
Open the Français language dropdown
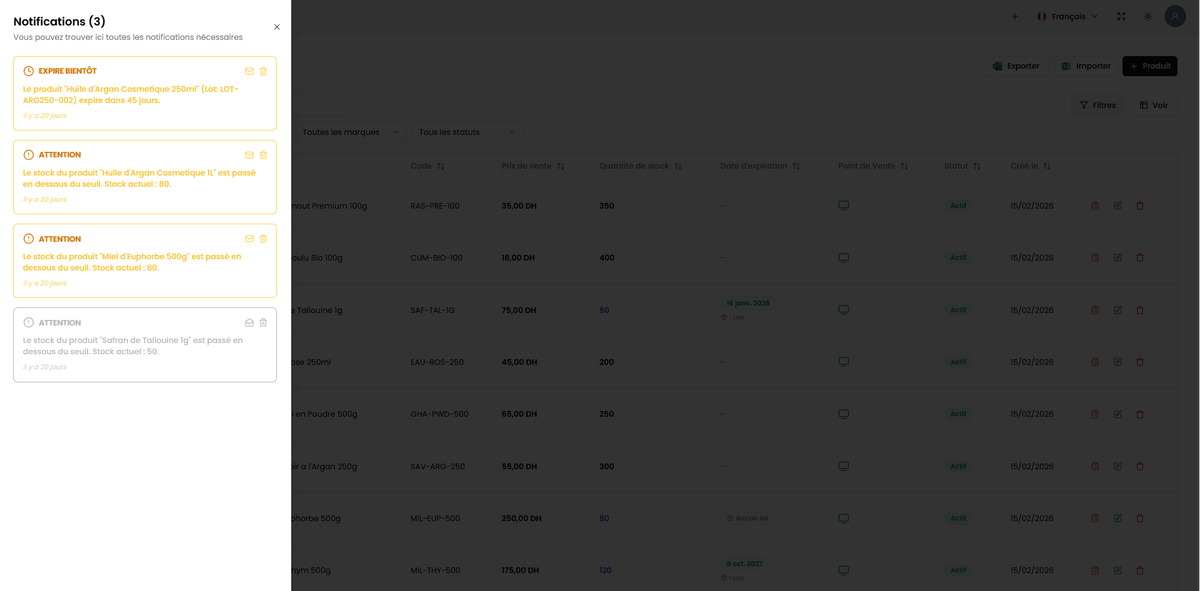coord(1067,16)
